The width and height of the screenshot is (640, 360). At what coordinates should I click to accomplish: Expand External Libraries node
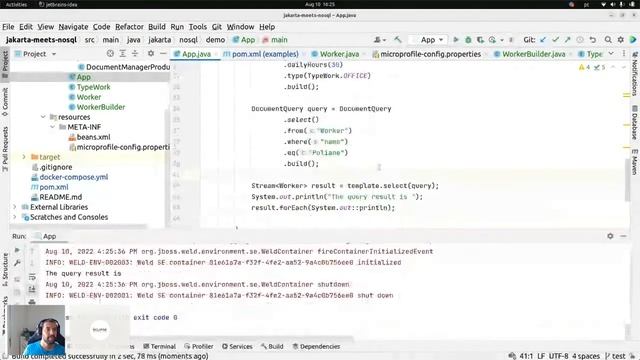pos(15,207)
